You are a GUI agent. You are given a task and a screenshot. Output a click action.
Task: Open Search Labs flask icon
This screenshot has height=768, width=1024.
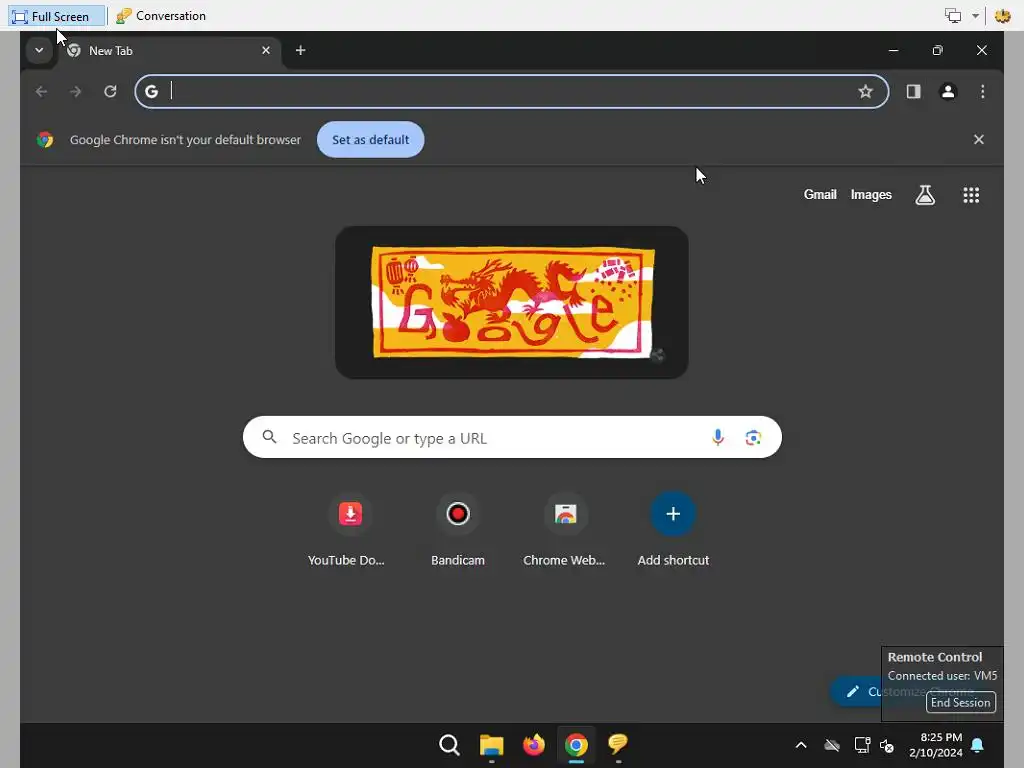925,195
